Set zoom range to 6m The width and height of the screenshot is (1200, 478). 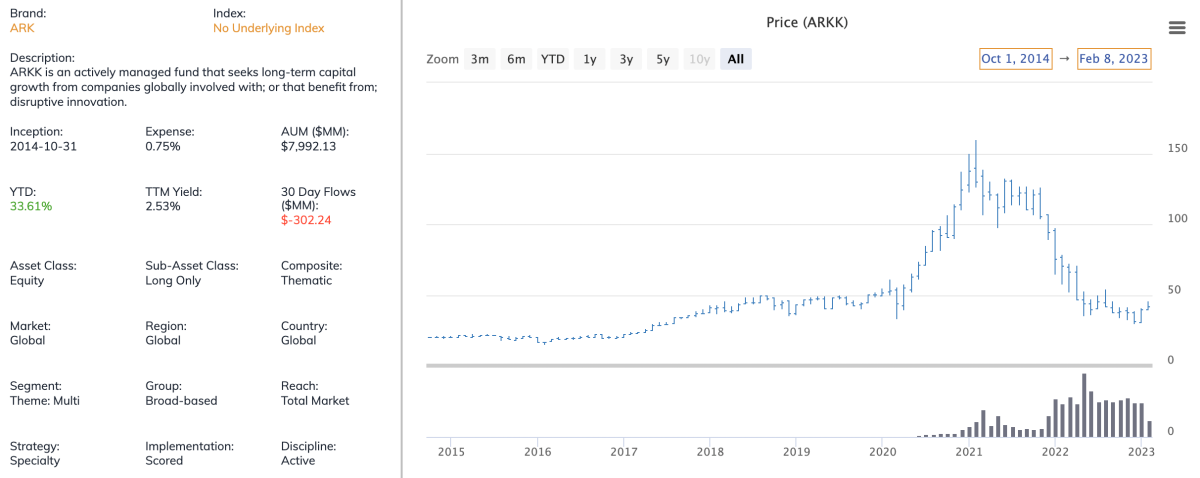516,59
